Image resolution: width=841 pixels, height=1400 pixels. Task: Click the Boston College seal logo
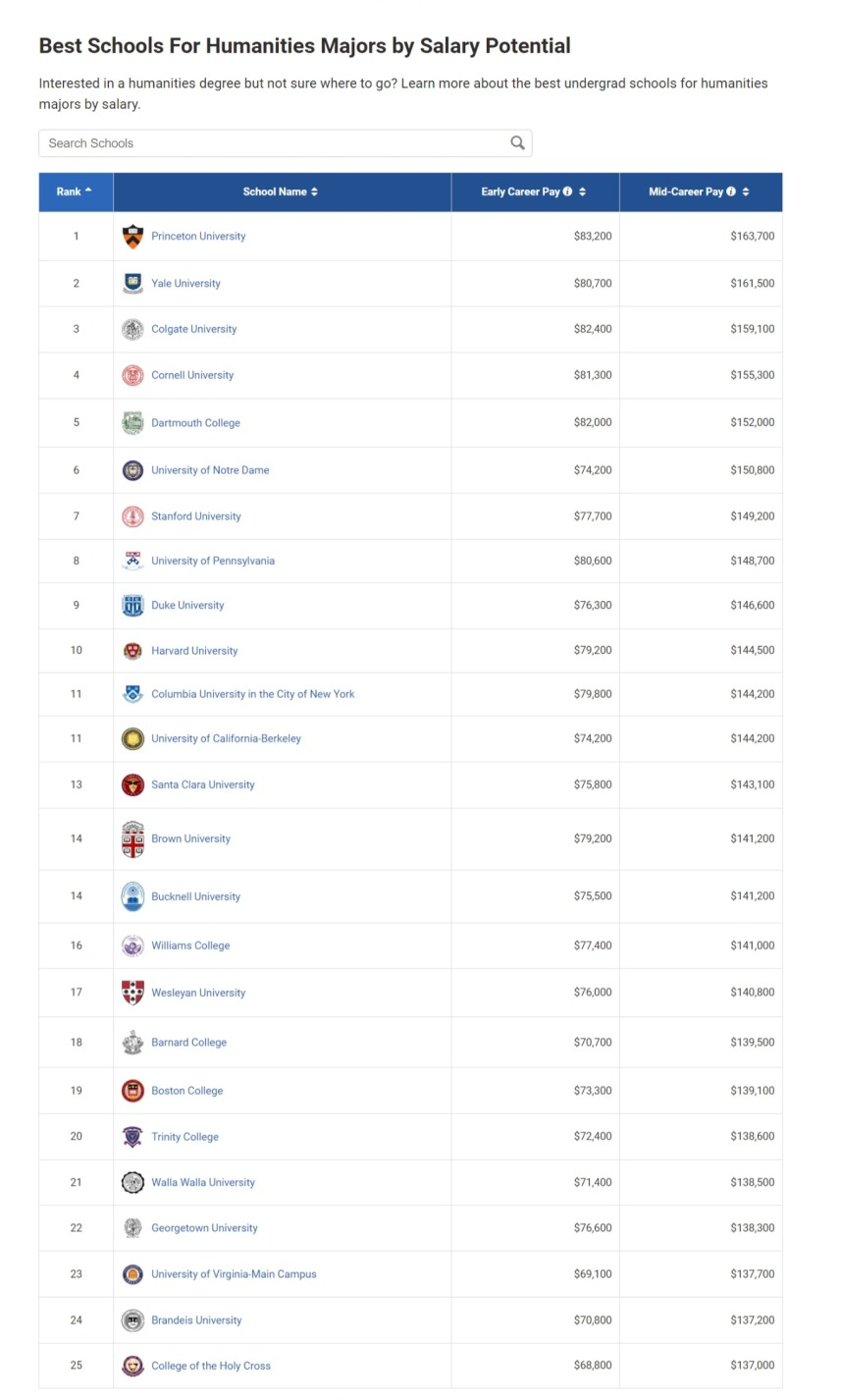132,1091
